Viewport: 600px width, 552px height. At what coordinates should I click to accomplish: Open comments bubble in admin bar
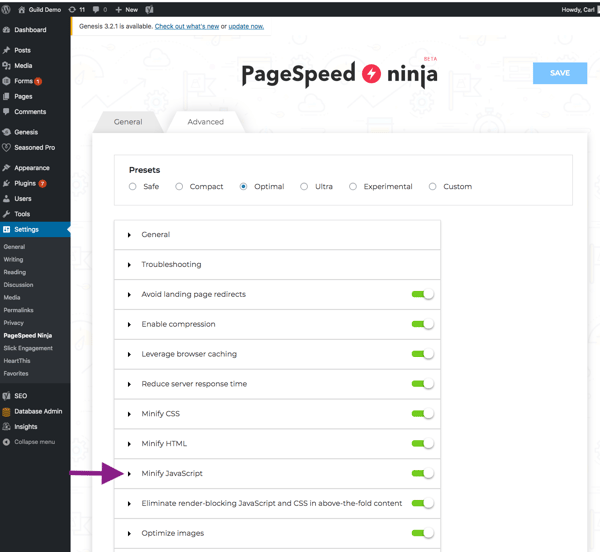point(96,10)
